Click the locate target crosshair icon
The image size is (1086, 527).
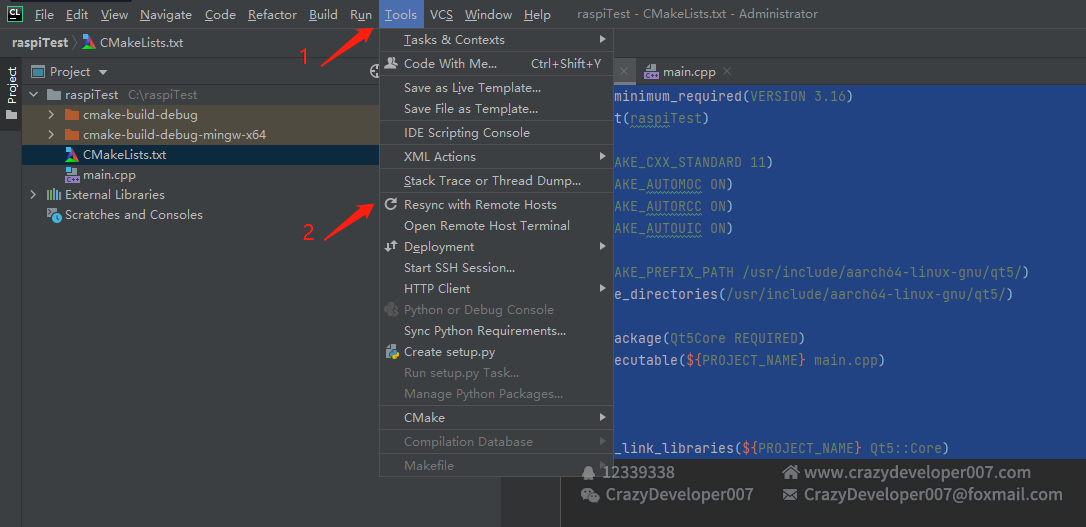(x=375, y=71)
